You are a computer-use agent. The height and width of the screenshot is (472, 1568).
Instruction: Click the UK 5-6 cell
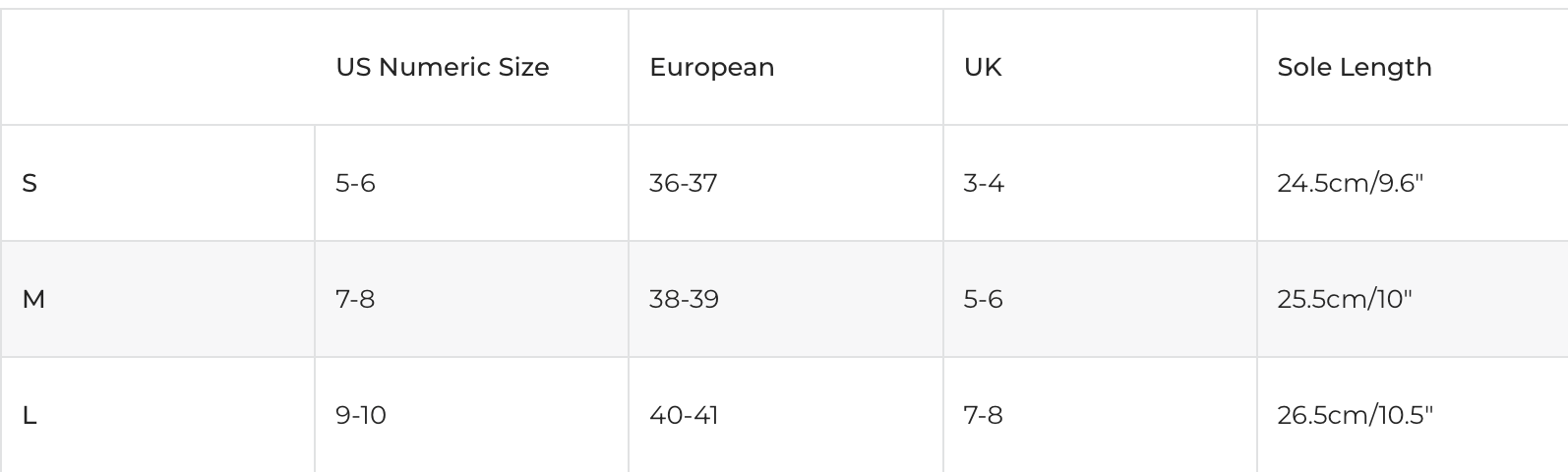point(983,299)
